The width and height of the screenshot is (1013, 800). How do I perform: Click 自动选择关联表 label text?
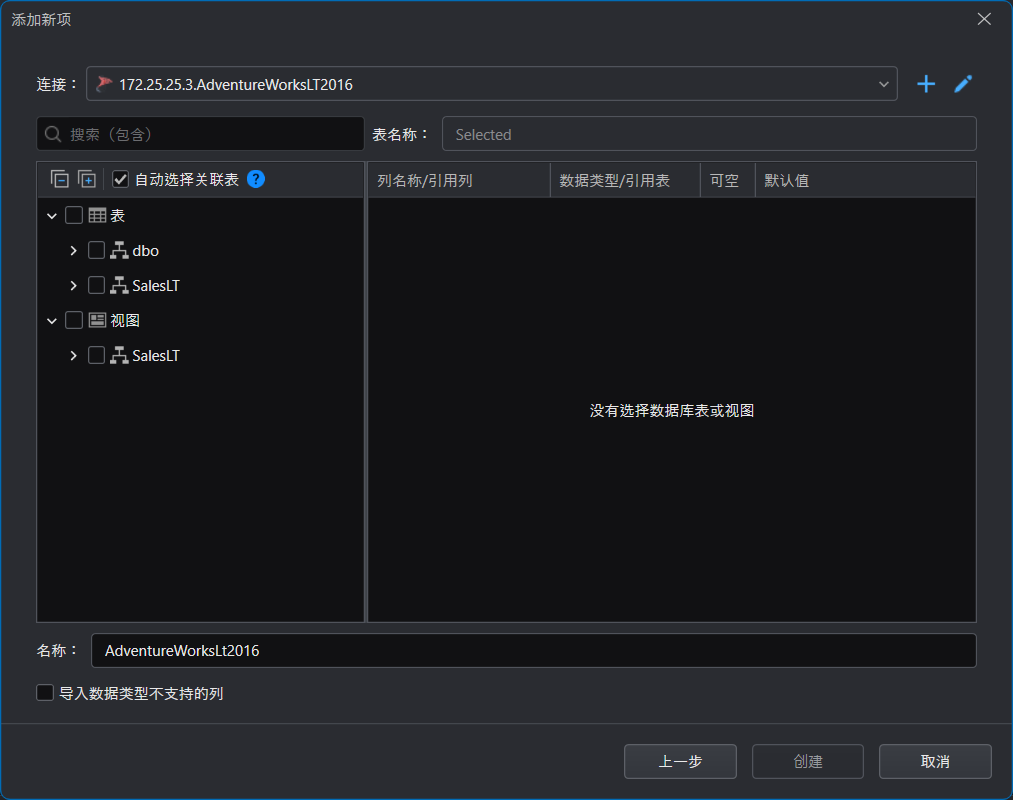(187, 179)
